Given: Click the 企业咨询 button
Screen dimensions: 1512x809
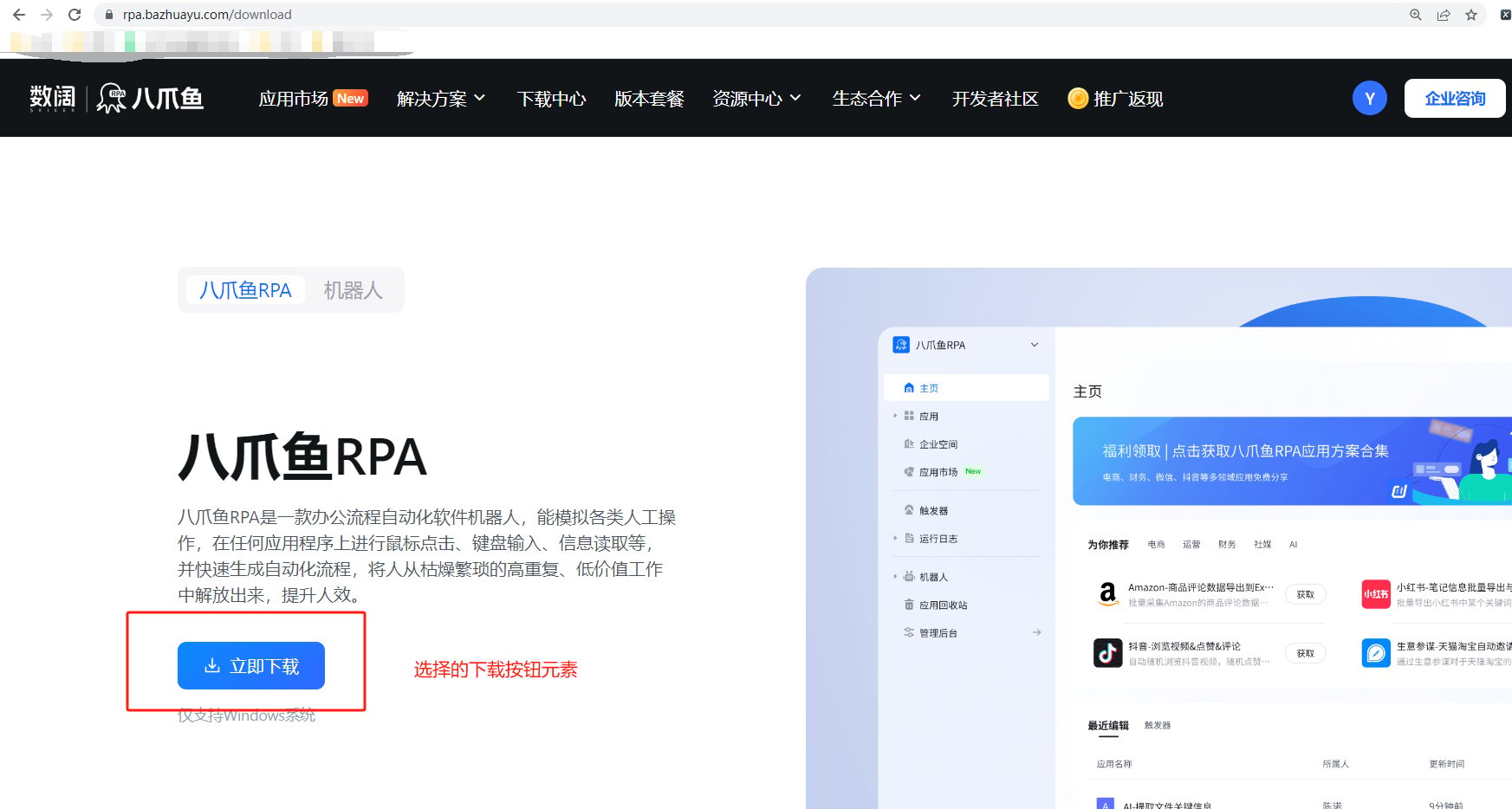Looking at the screenshot, I should tap(1455, 99).
